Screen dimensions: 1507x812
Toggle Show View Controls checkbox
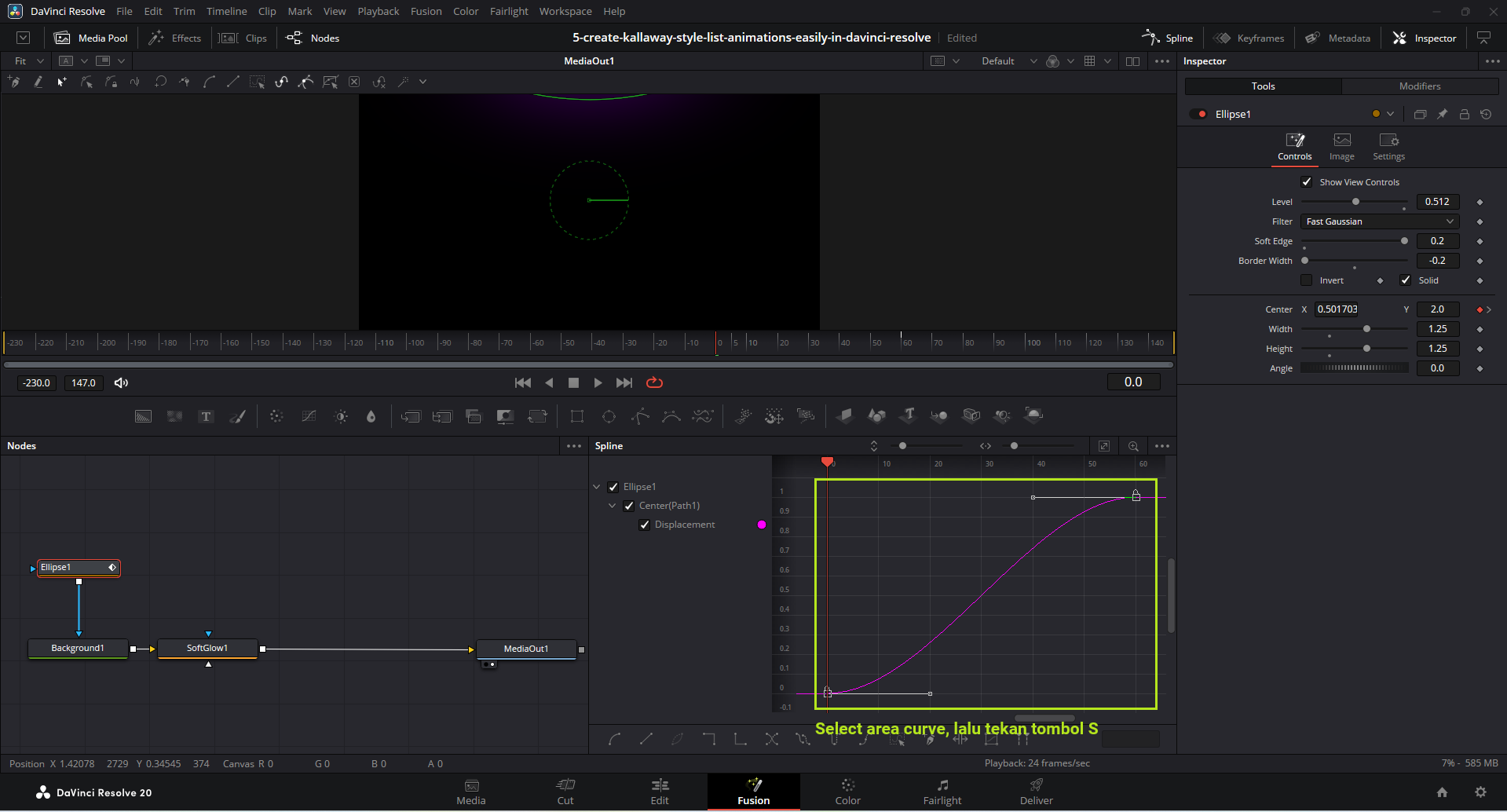(1307, 182)
